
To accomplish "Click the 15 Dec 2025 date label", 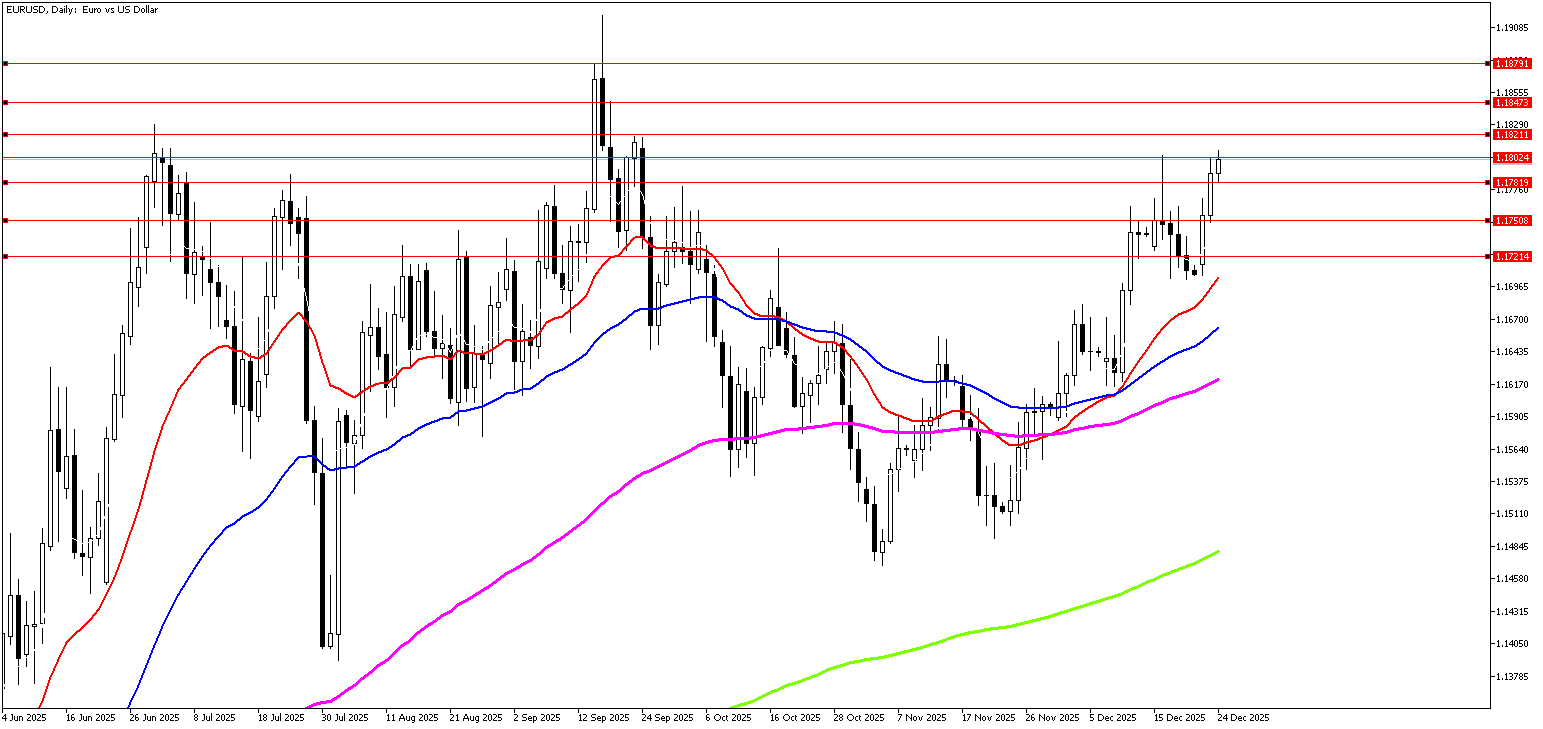I will point(1179,718).
